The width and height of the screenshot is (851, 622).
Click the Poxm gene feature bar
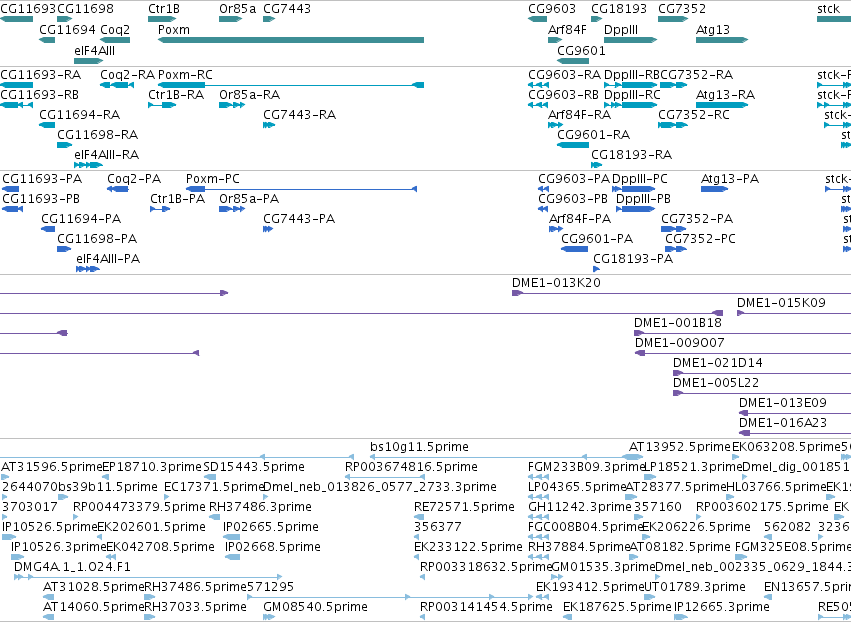tap(291, 40)
